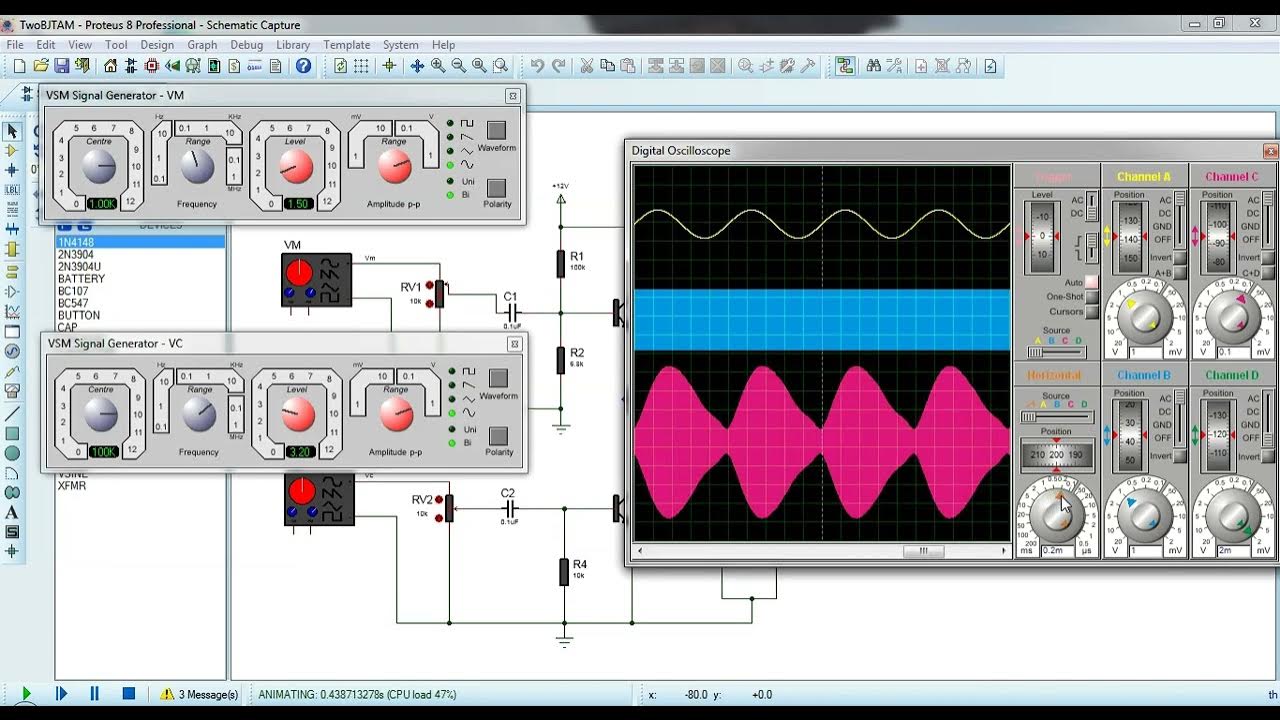Zoom in with the magnifier plus icon
1280x720 pixels.
coord(438,66)
